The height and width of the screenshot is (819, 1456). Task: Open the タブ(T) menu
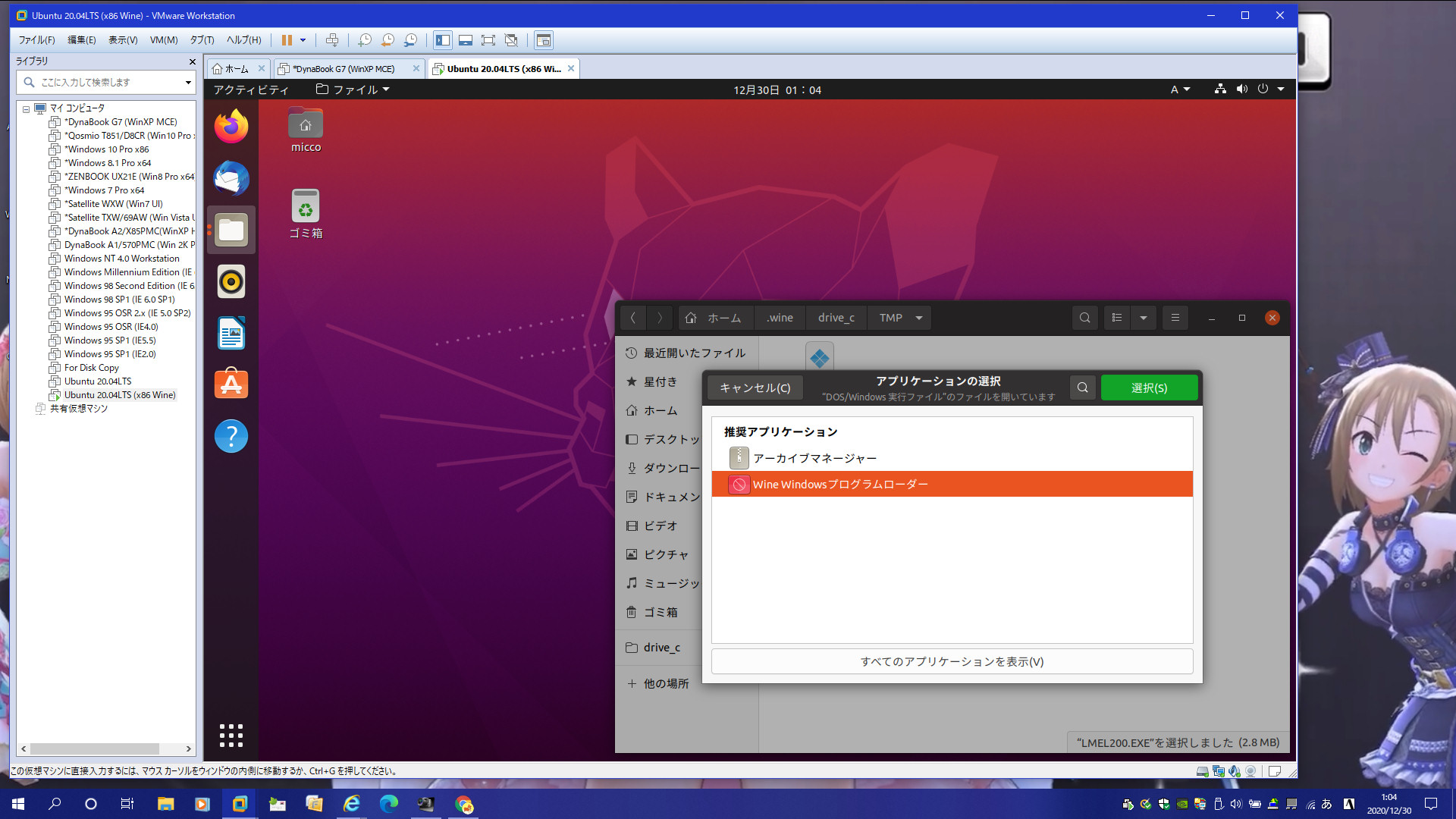click(202, 40)
